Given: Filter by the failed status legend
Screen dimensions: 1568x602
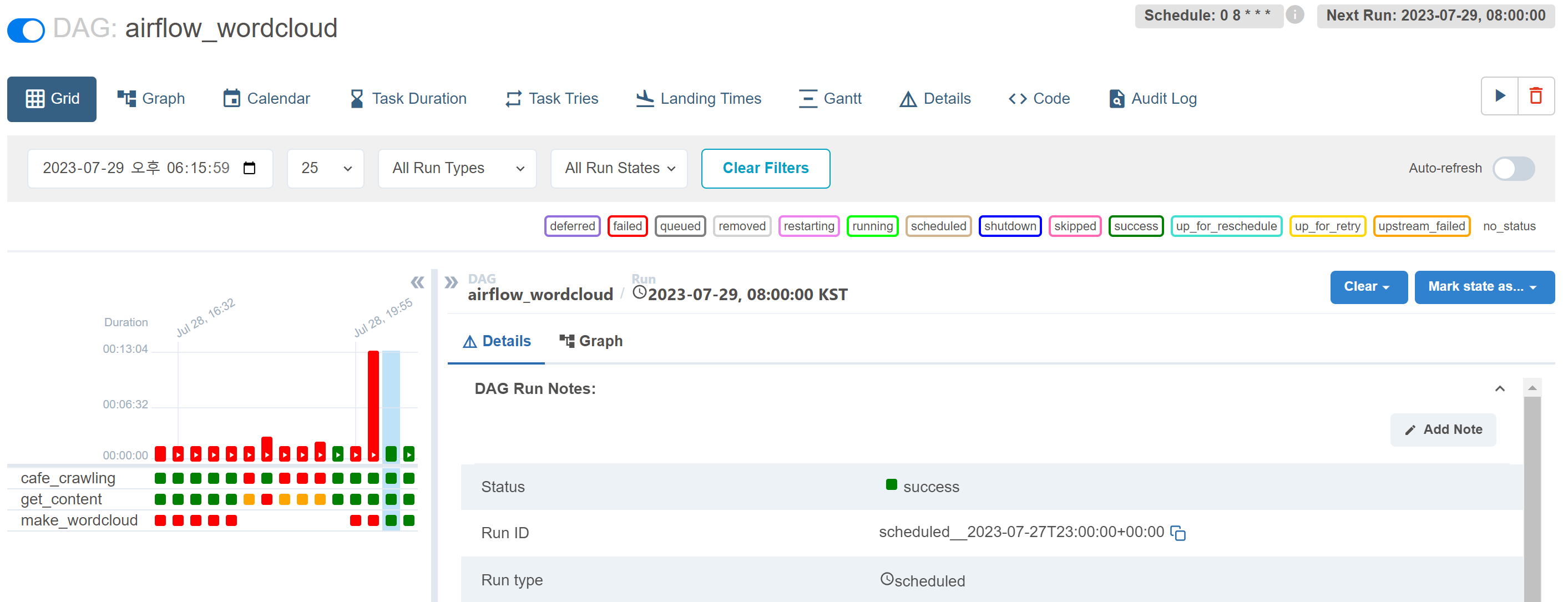Looking at the screenshot, I should click(x=627, y=226).
